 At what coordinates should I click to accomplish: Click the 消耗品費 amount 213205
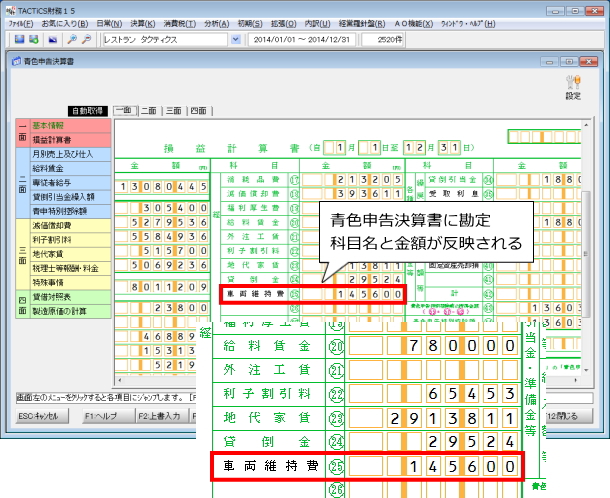pyautogui.click(x=352, y=179)
